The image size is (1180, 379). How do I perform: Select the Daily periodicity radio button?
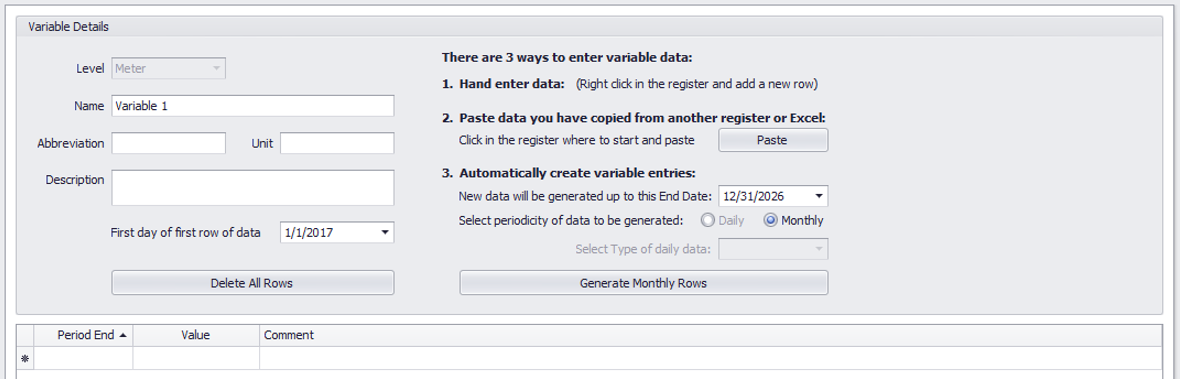pyautogui.click(x=707, y=220)
